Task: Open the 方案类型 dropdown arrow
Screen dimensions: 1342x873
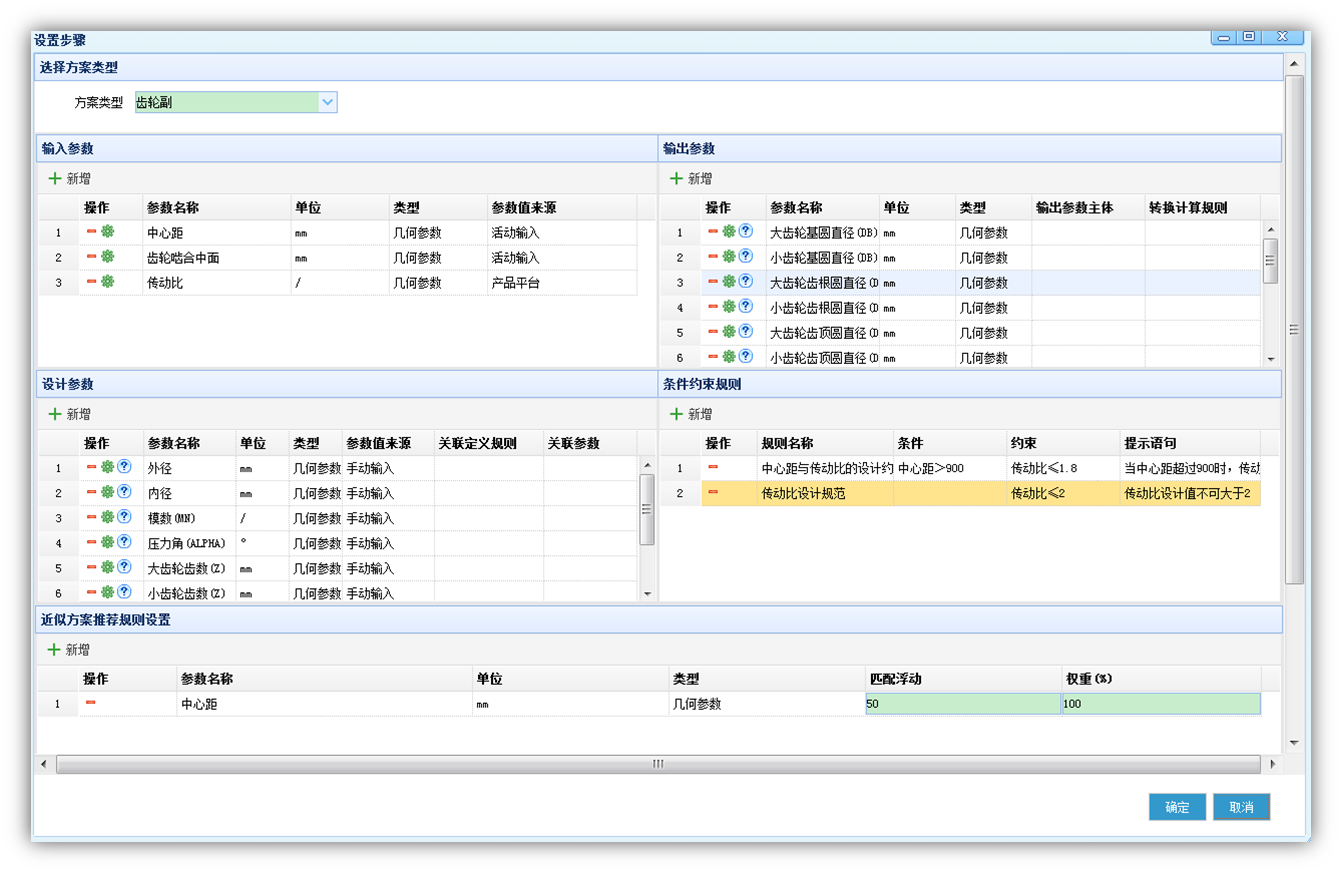Action: [328, 102]
